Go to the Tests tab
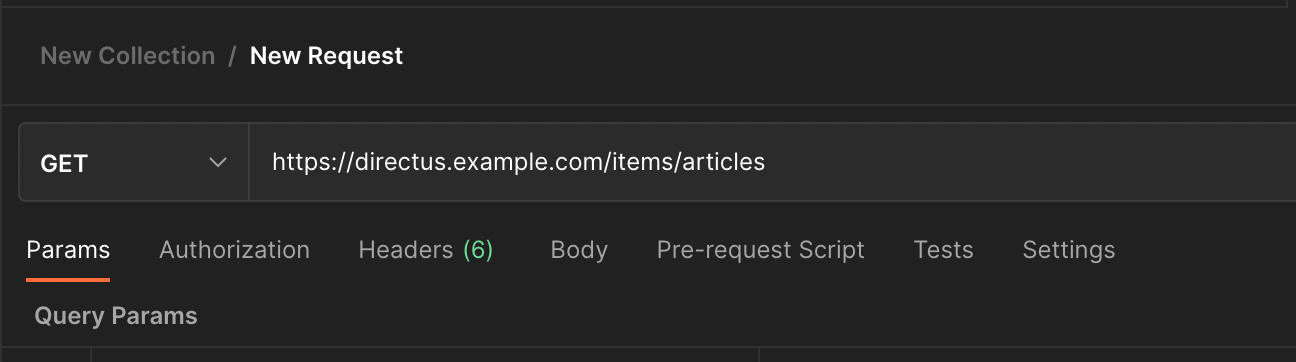The height and width of the screenshot is (362, 1296). coord(943,250)
